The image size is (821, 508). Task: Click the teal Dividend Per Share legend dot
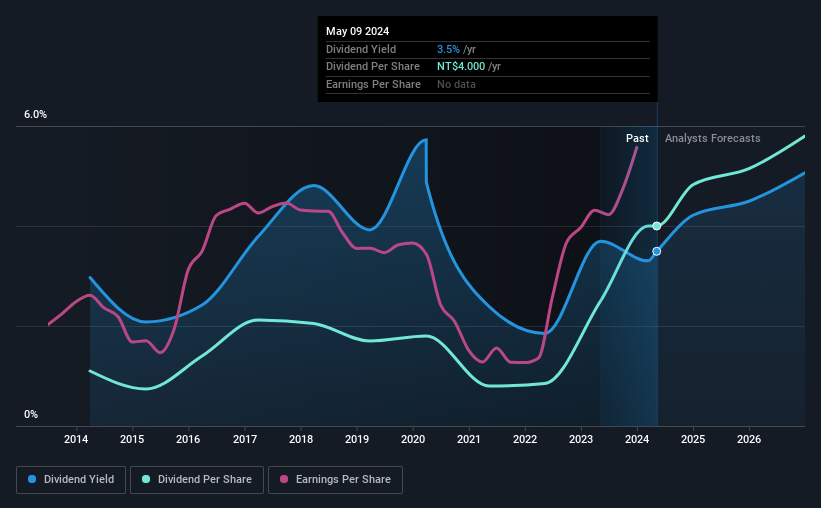tap(146, 479)
